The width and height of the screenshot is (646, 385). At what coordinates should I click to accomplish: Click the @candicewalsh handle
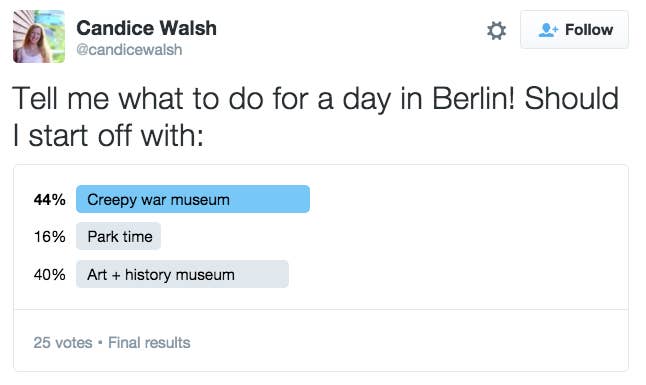[129, 50]
